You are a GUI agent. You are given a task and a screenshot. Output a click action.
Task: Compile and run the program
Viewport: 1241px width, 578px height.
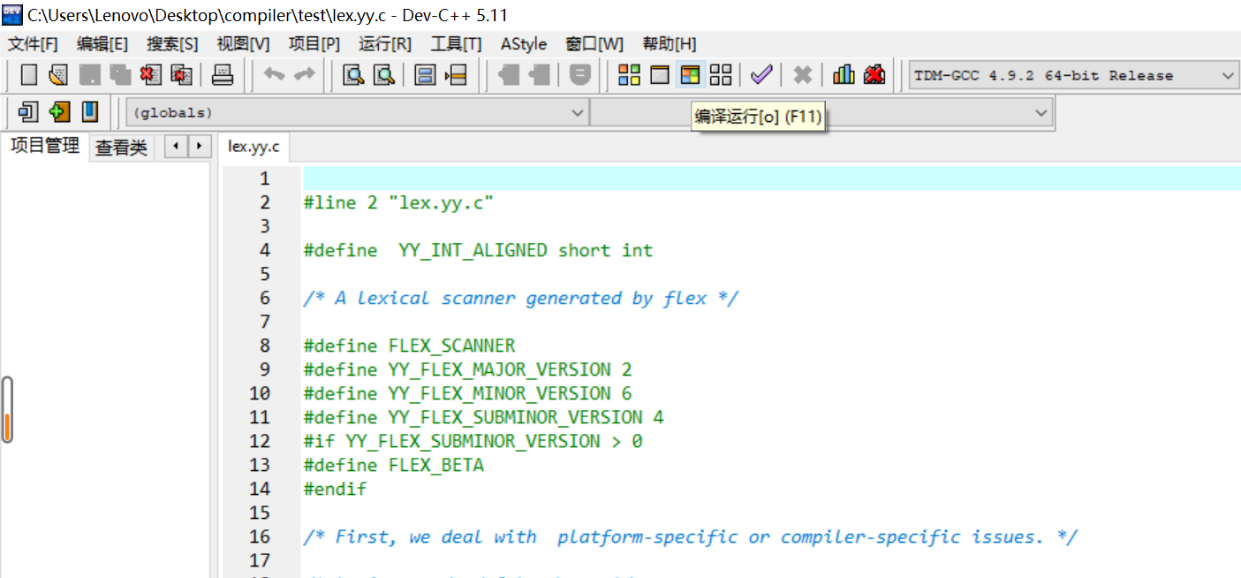pos(690,74)
